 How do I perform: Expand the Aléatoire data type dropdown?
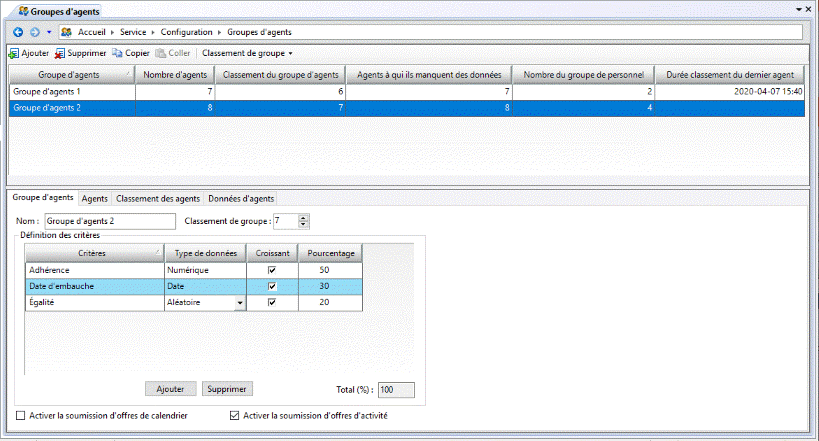pyautogui.click(x=239, y=303)
